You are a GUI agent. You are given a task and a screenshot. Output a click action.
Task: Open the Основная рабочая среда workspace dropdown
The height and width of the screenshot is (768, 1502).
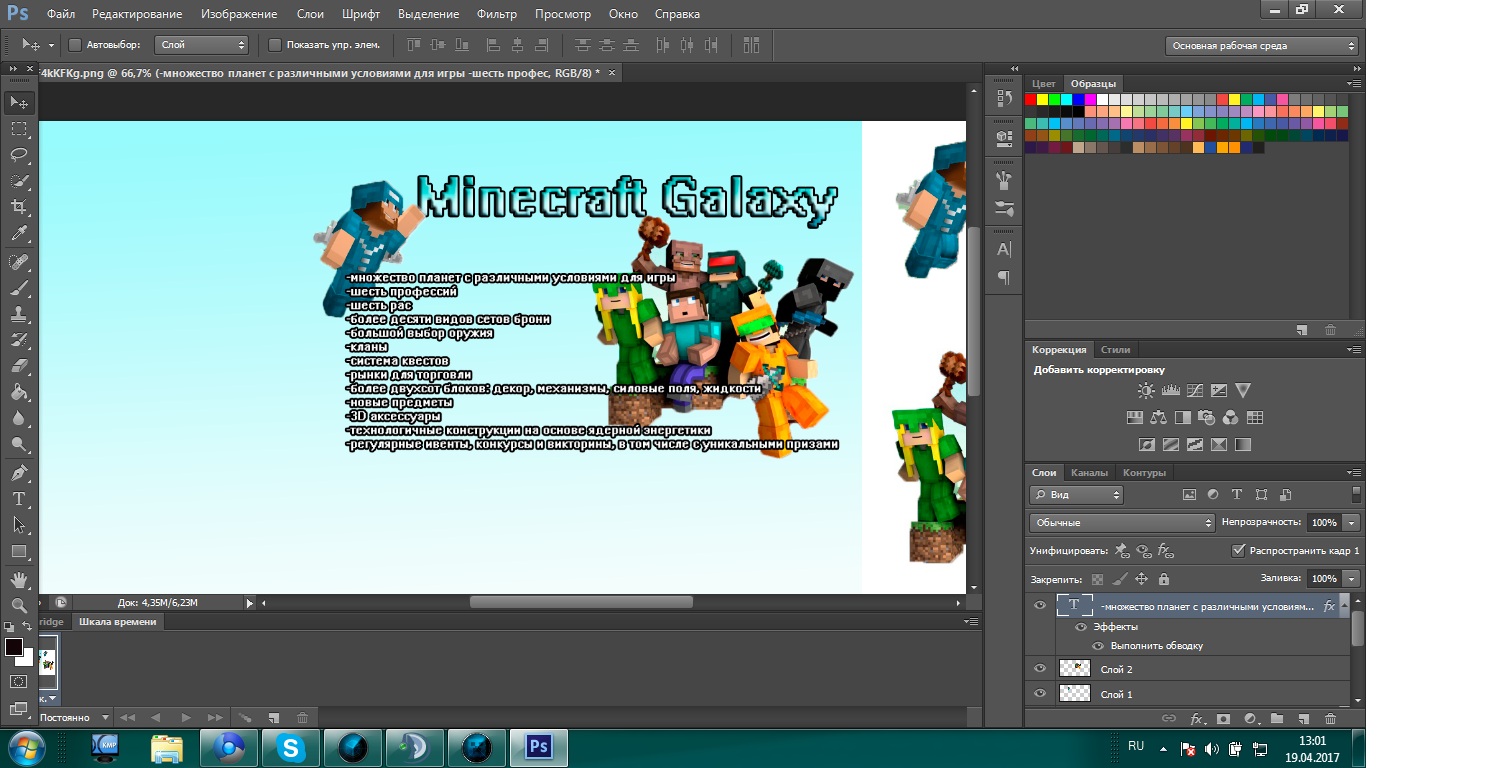[1262, 46]
